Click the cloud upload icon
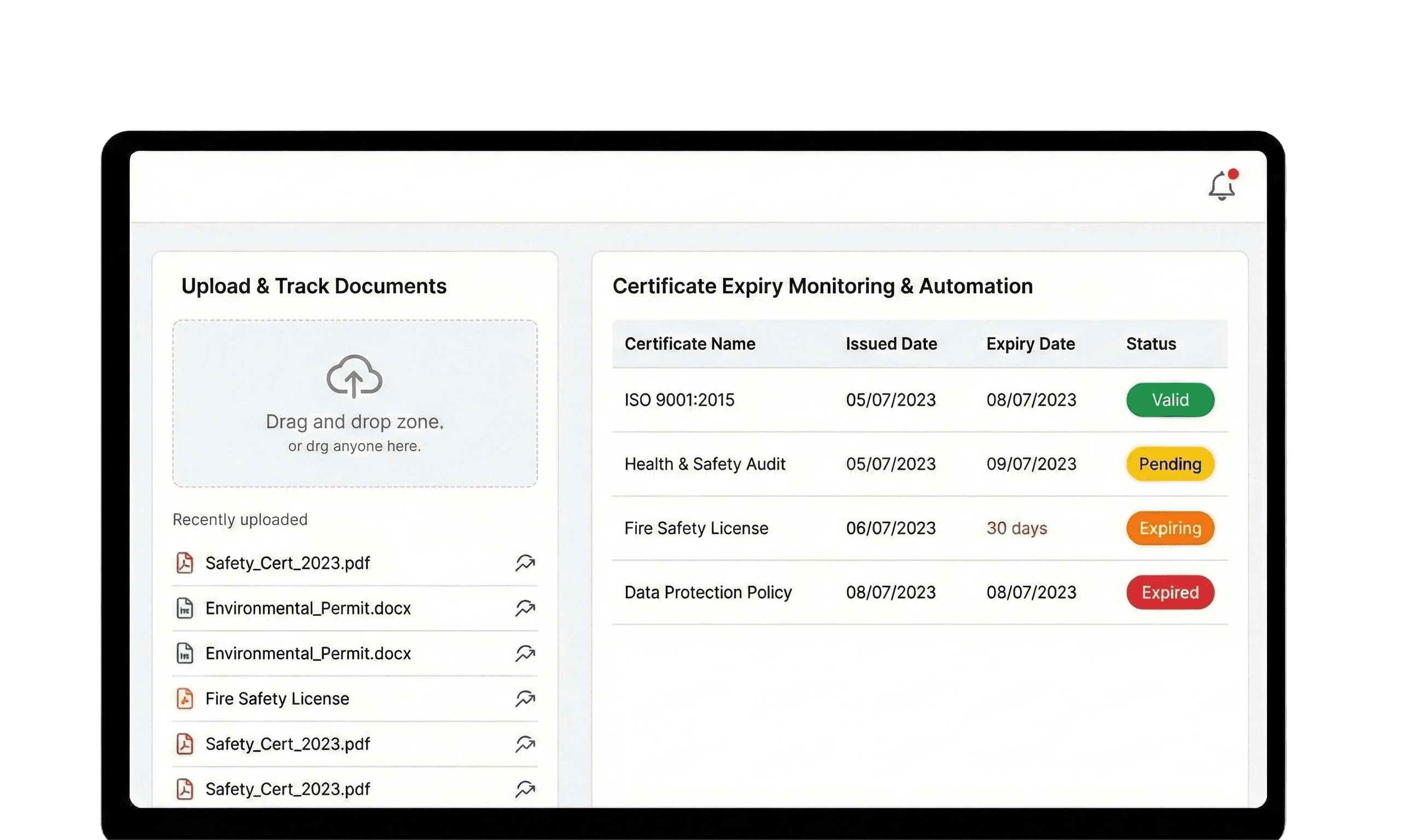The width and height of the screenshot is (1406, 840). [354, 376]
